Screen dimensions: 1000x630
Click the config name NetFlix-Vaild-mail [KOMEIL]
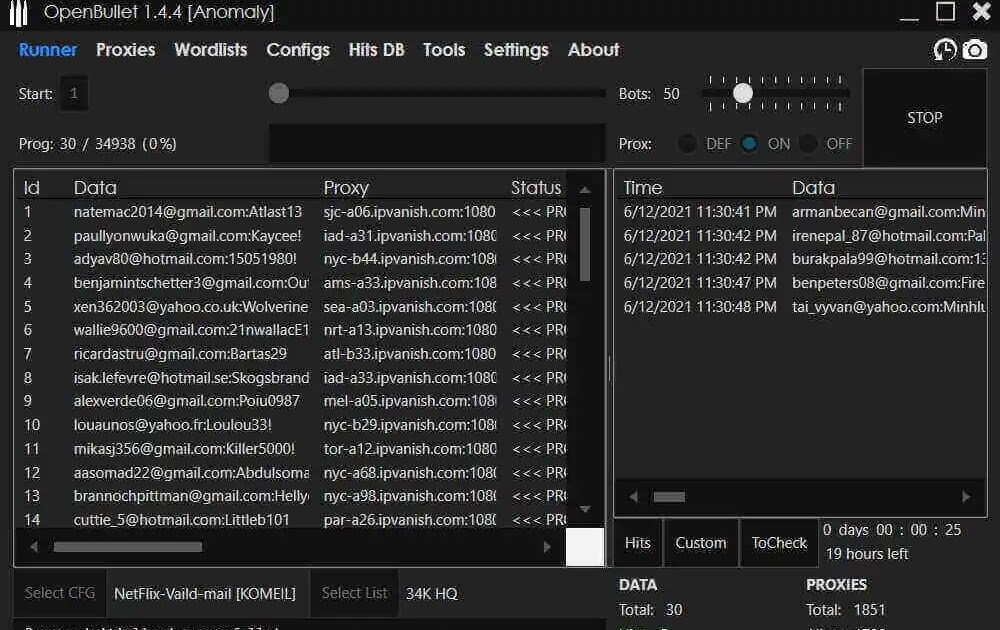tap(205, 594)
